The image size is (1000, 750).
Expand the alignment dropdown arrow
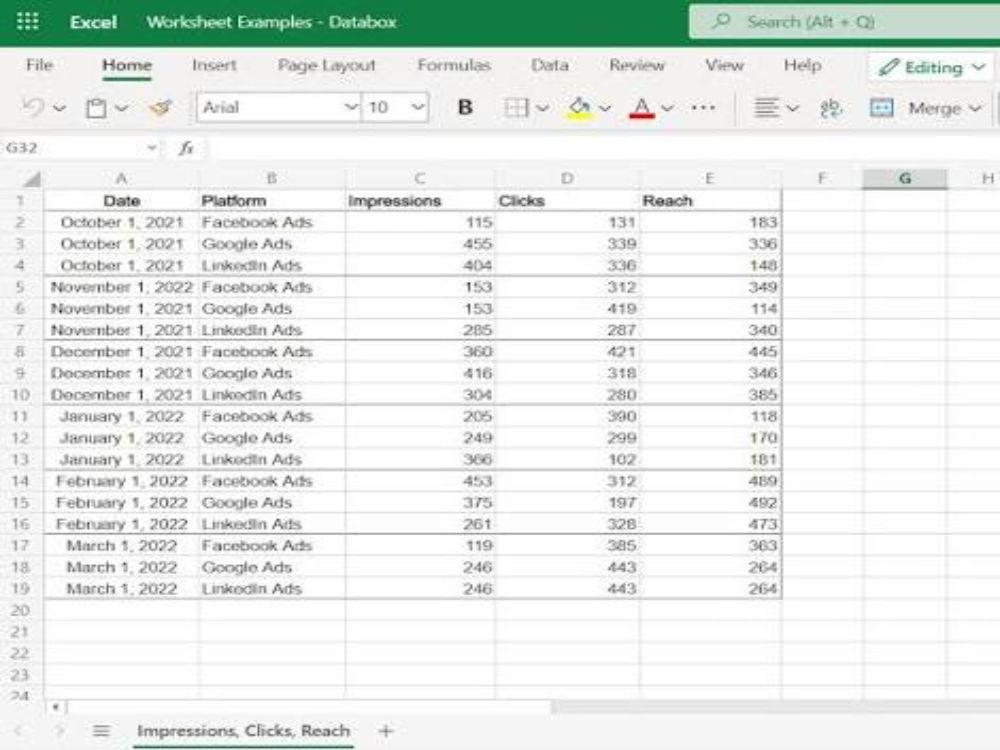[792, 108]
